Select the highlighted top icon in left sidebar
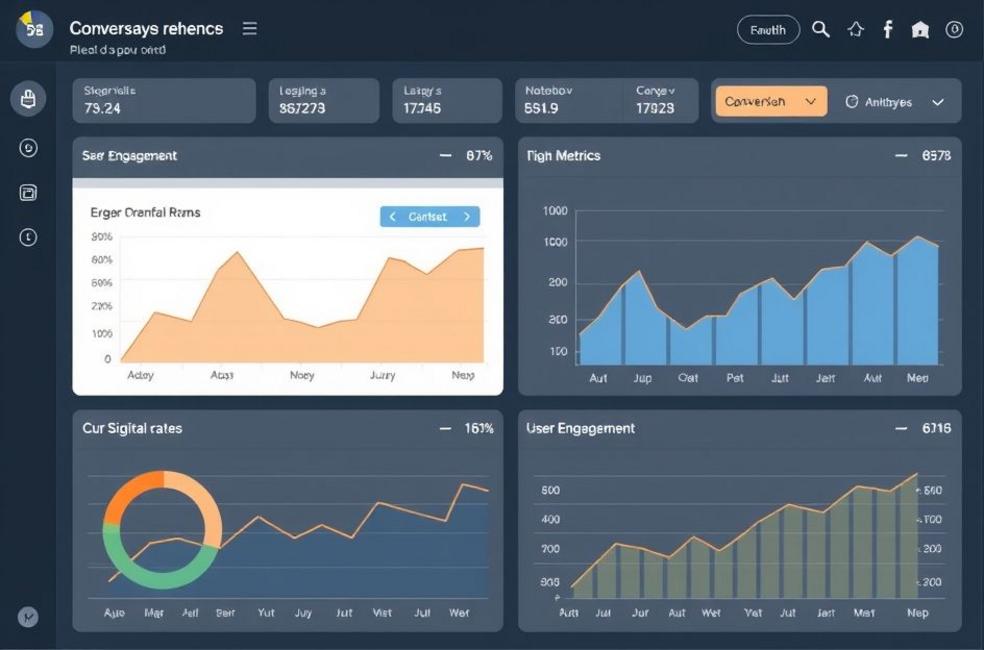Image resolution: width=984 pixels, height=650 pixels. point(29,99)
